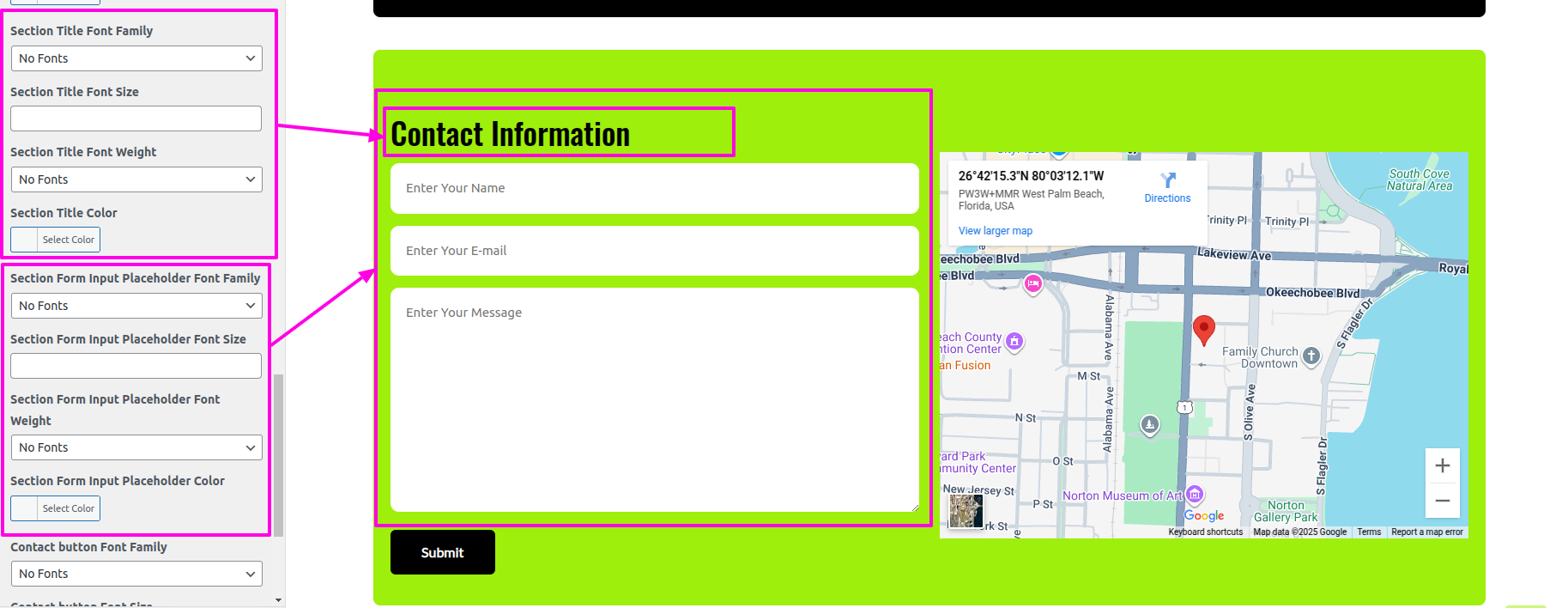Zoom in on the map with plus button

(1442, 465)
